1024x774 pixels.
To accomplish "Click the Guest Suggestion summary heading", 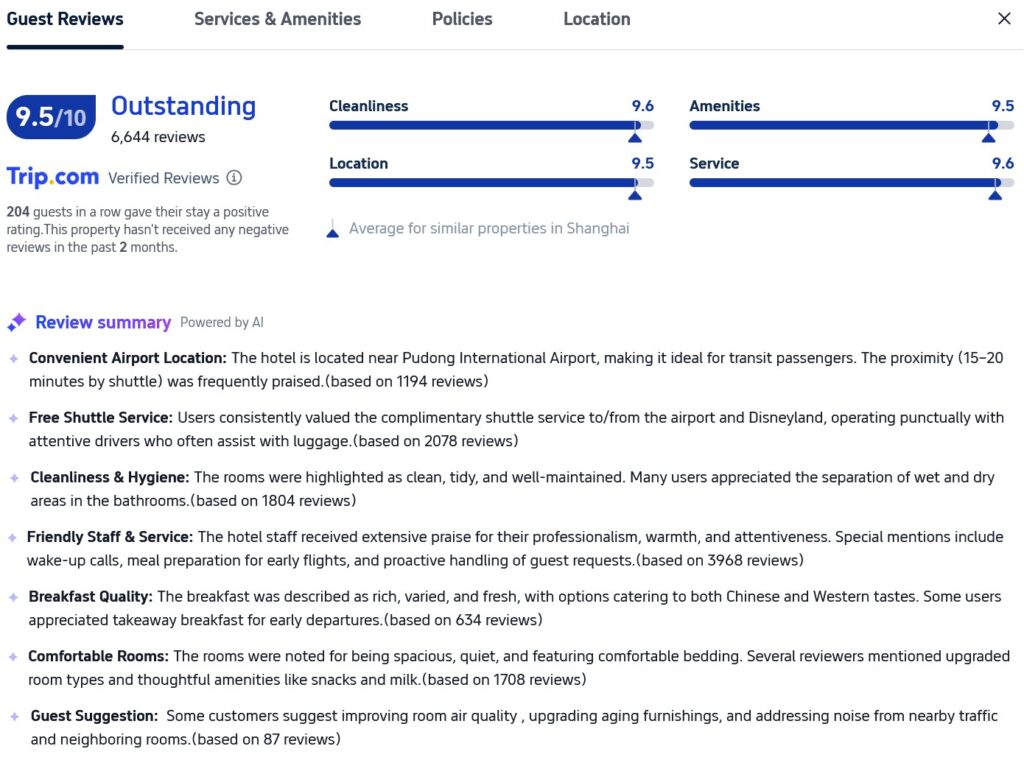I will (94, 716).
